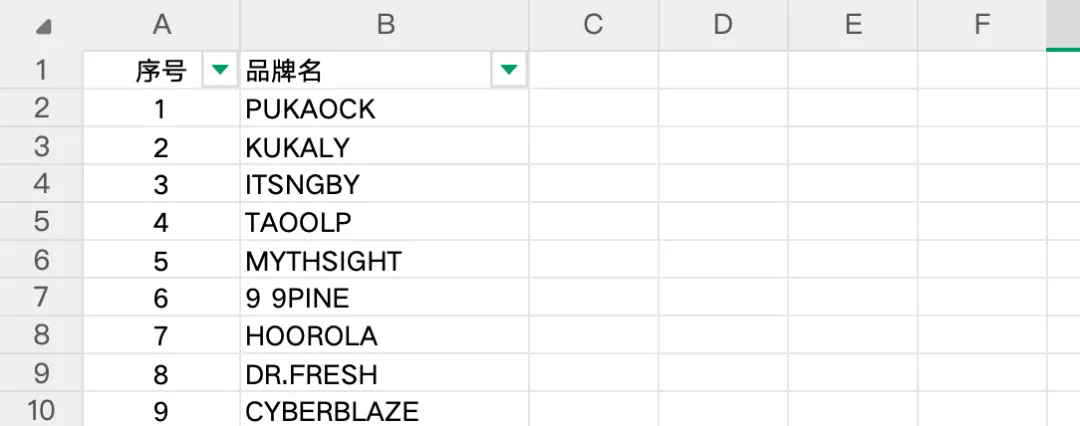Viewport: 1080px width, 426px height.
Task: Select column A header
Action: click(x=161, y=25)
